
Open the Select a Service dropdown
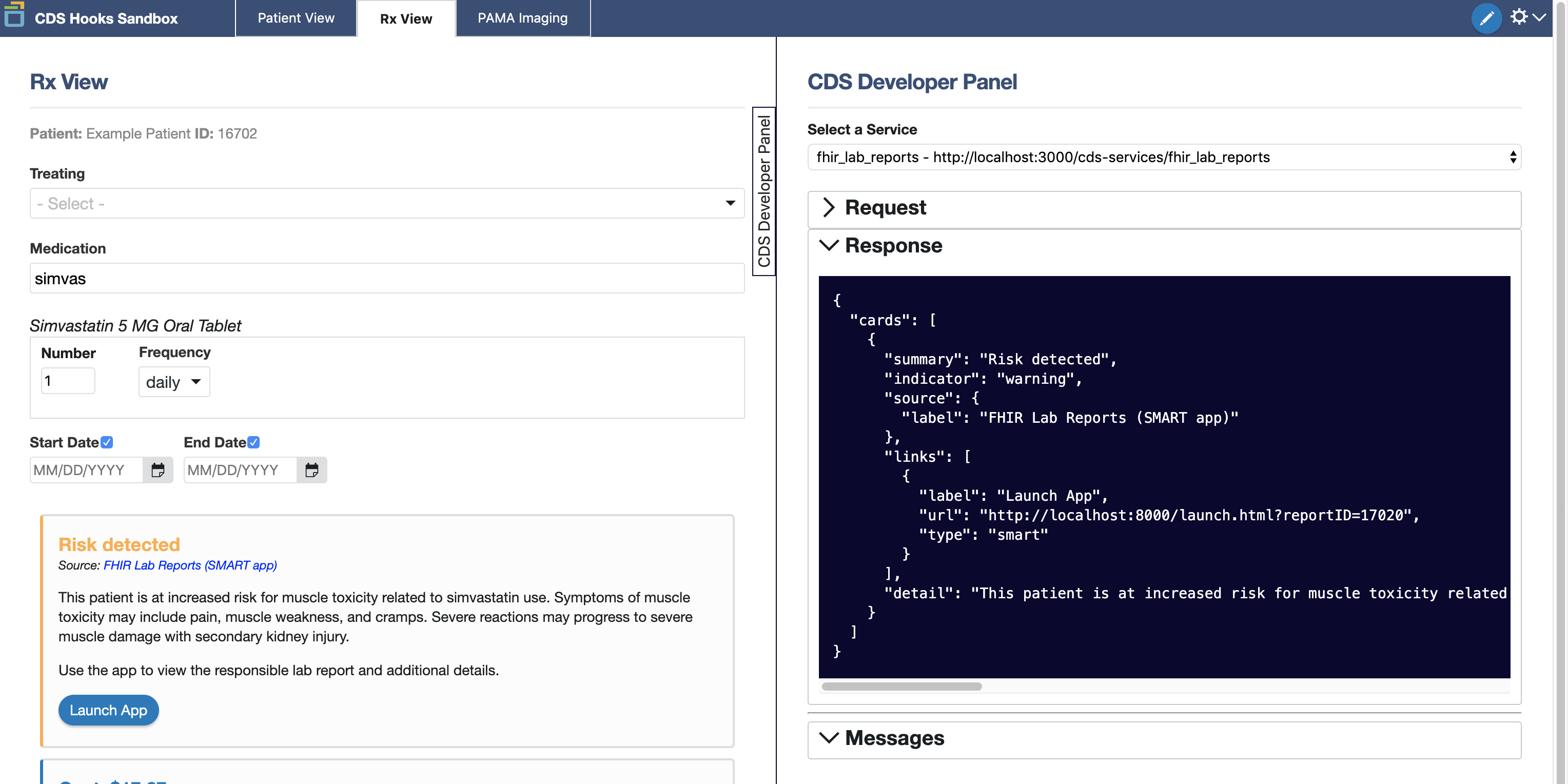coord(1163,157)
